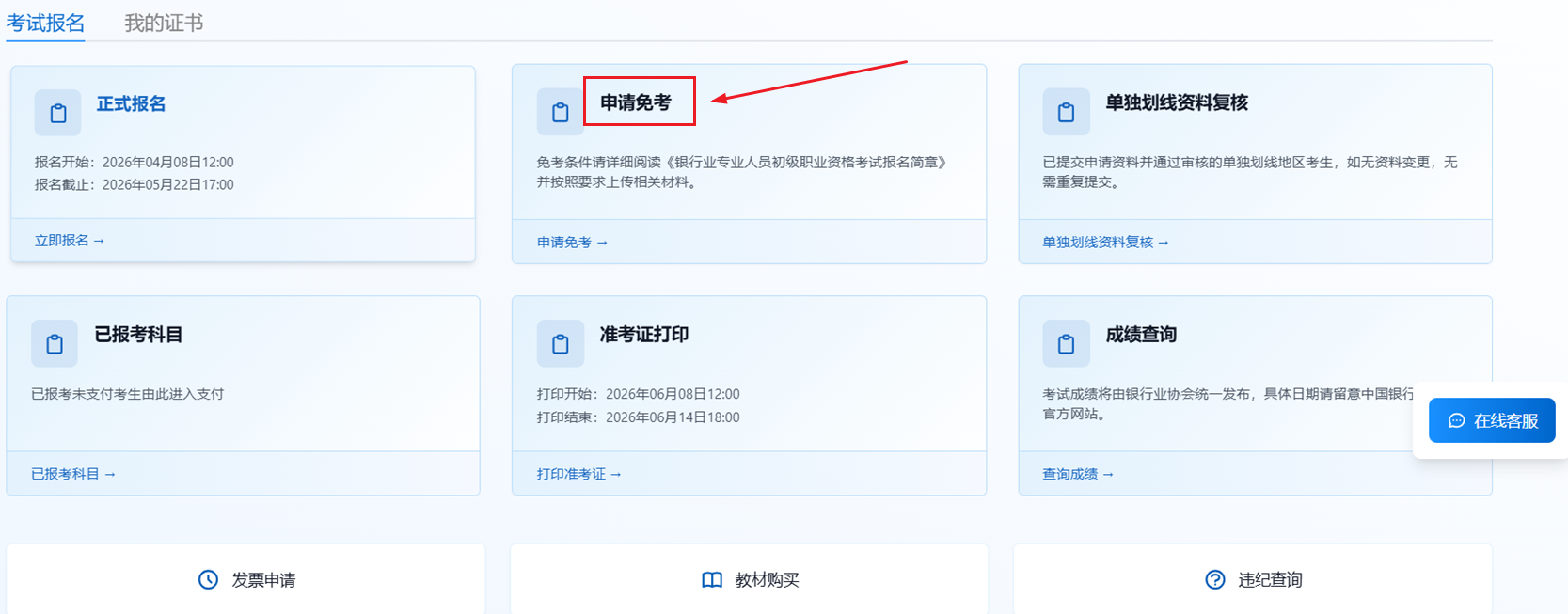Open the 查询成绩 → link
Image resolution: width=1568 pixels, height=614 pixels.
[x=1077, y=474]
